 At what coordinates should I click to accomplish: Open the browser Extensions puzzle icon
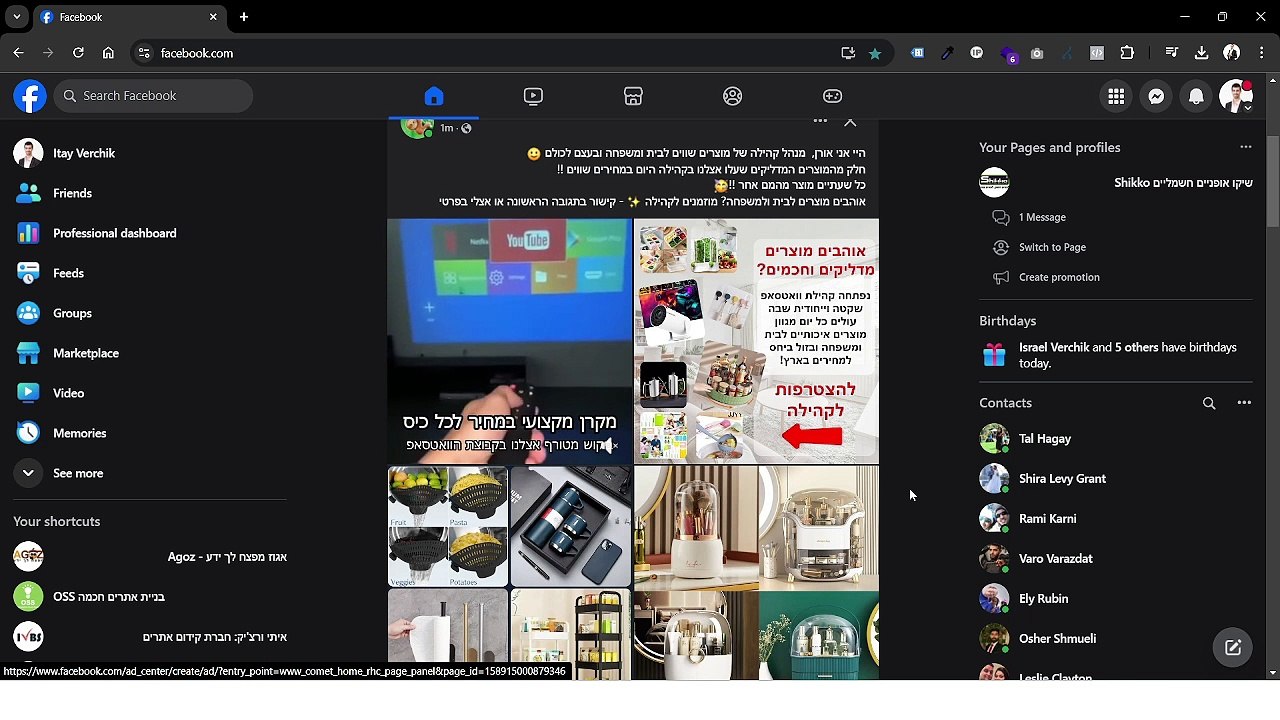[x=1127, y=53]
